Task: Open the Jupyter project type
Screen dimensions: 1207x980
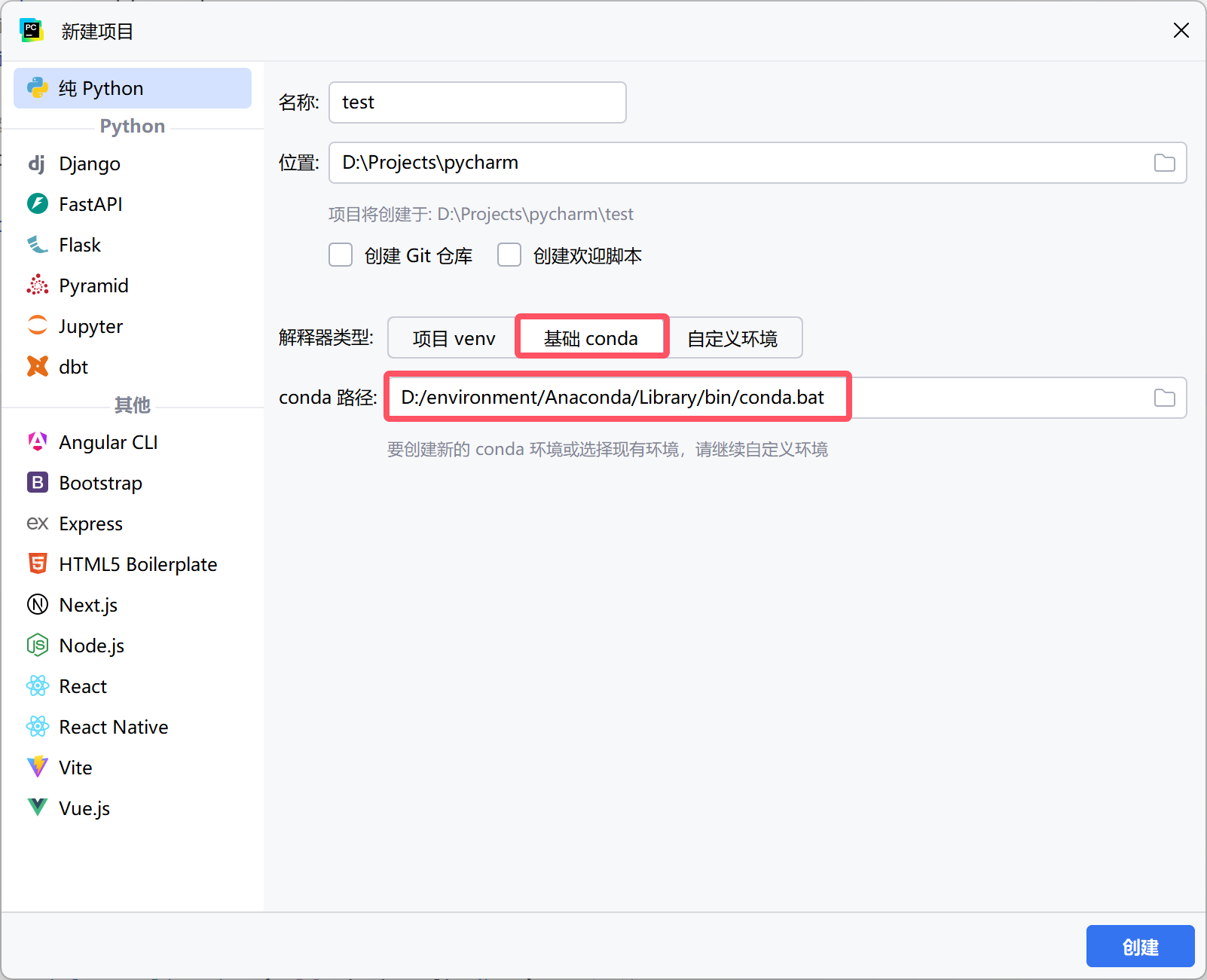Action: pyautogui.click(x=37, y=325)
